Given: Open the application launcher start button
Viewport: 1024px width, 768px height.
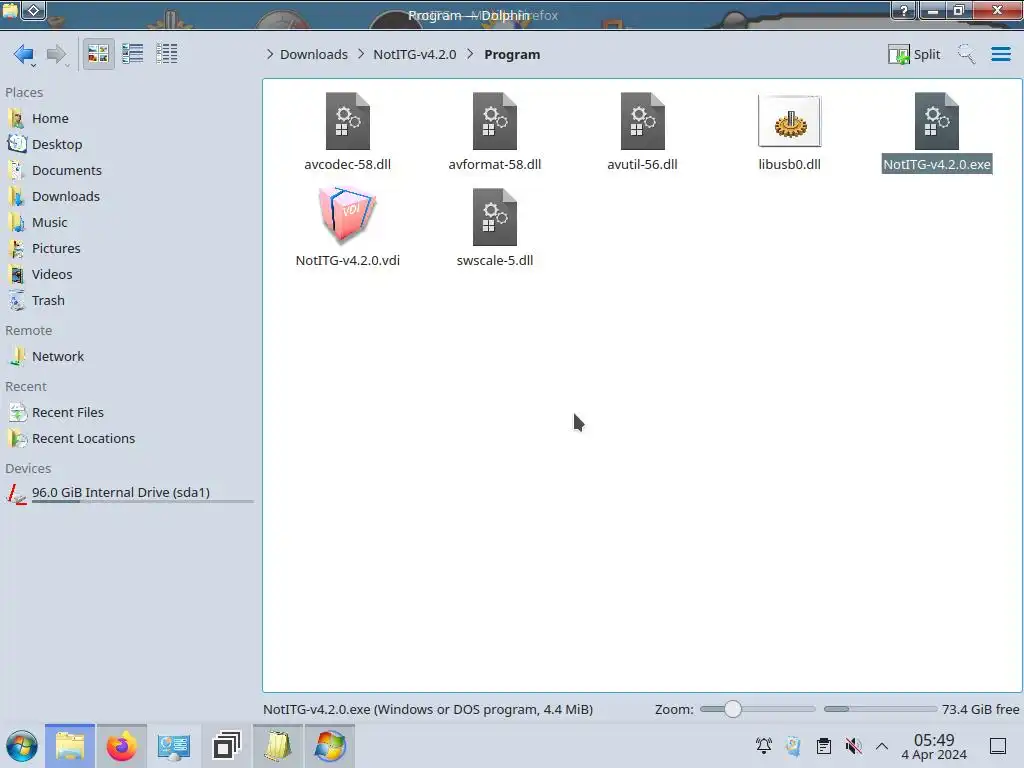Looking at the screenshot, I should click(22, 746).
